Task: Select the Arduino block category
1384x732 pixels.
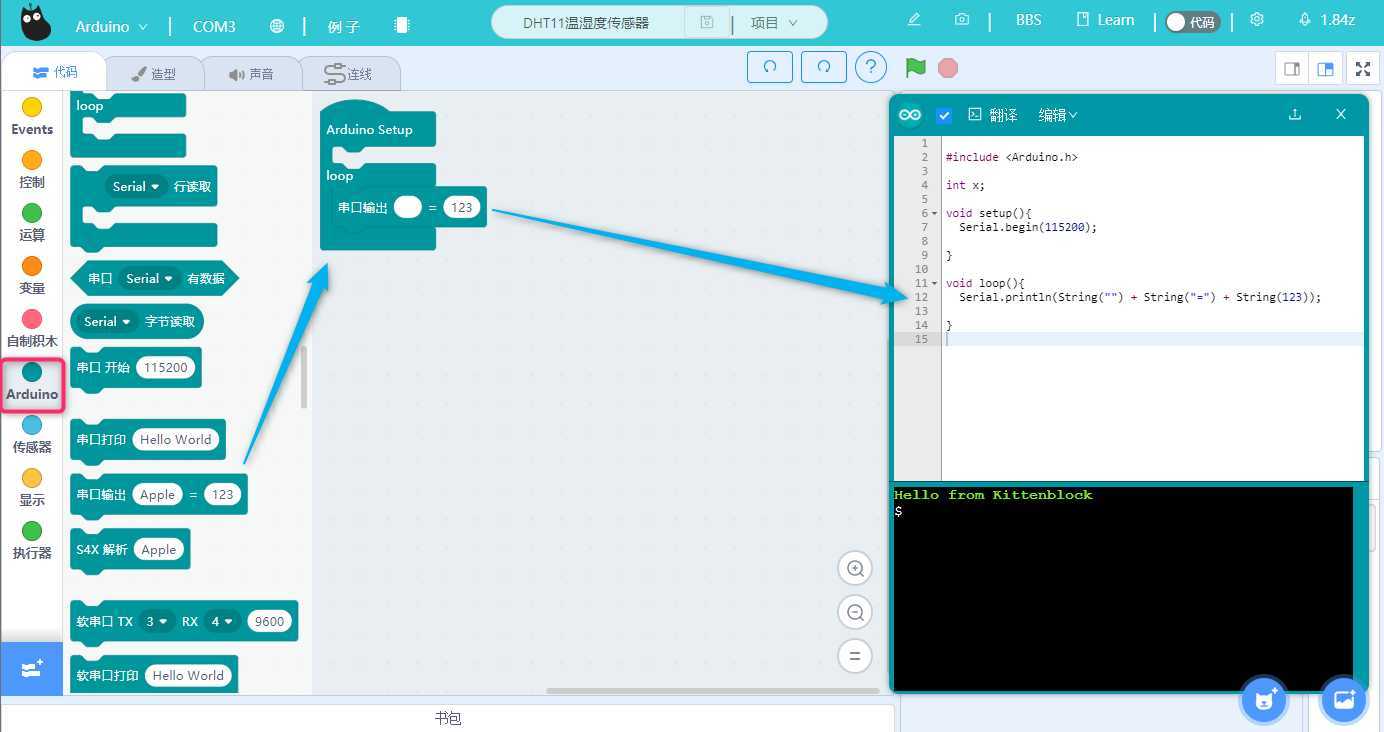Action: [32, 383]
